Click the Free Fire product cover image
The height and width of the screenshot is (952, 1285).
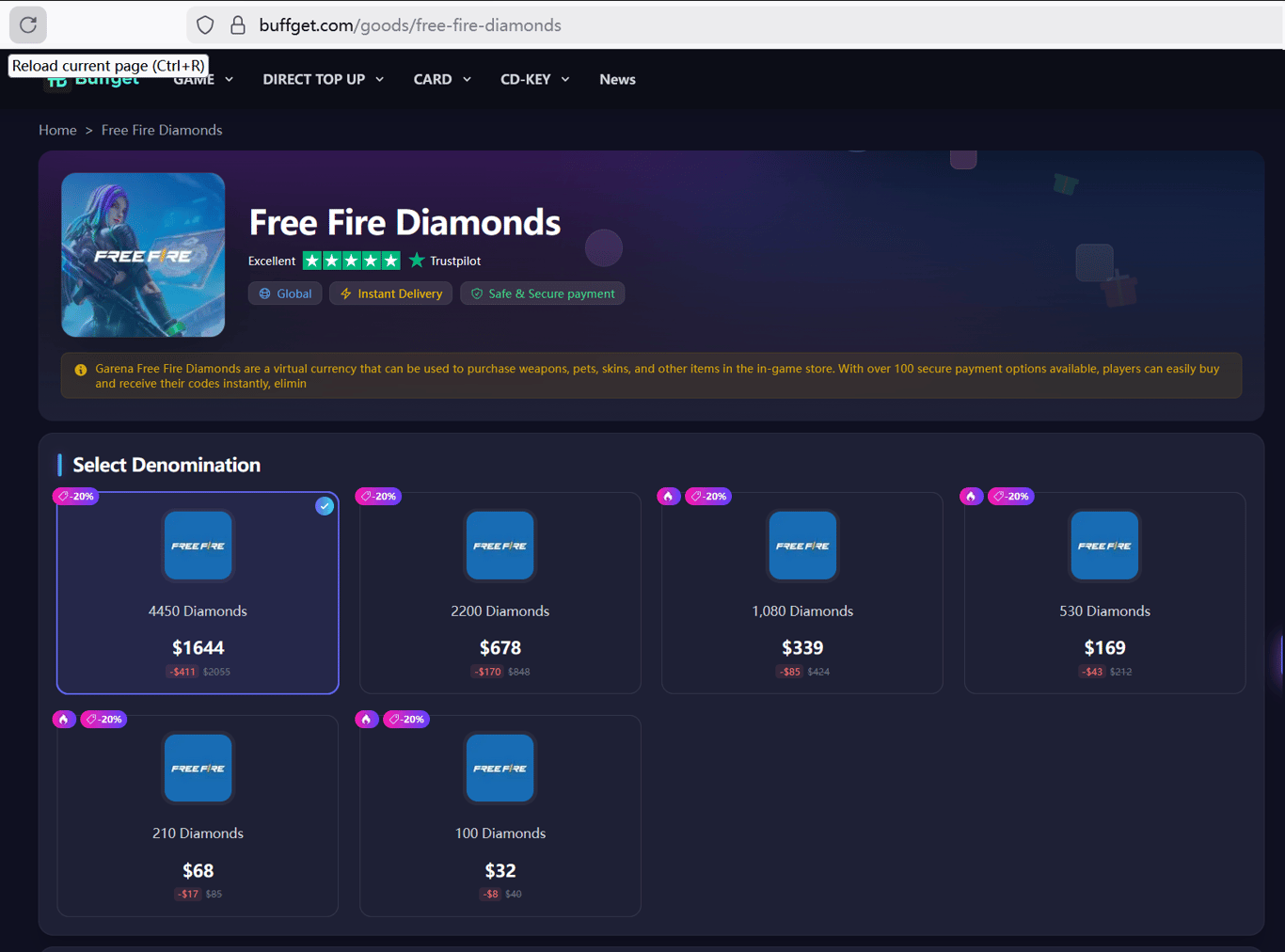tap(143, 255)
